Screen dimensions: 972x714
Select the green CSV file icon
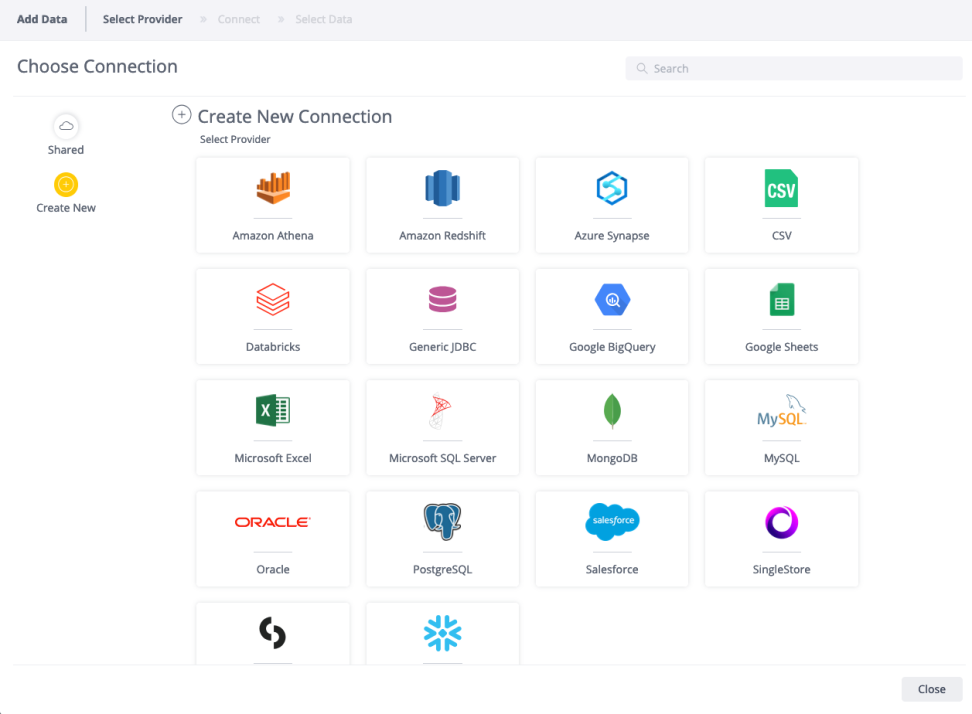click(781, 188)
